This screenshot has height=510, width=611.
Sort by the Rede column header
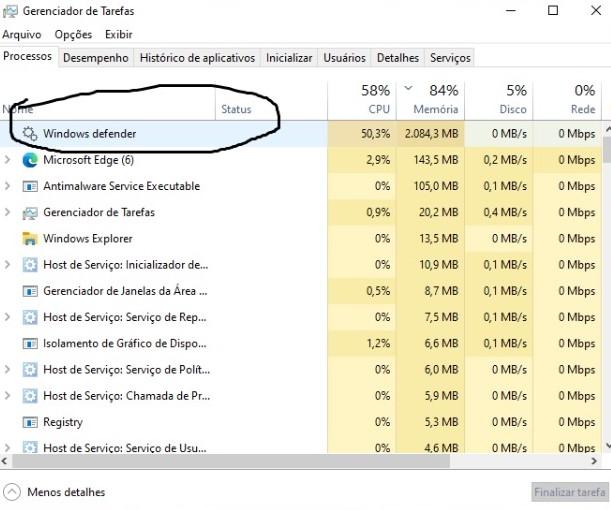coord(567,100)
